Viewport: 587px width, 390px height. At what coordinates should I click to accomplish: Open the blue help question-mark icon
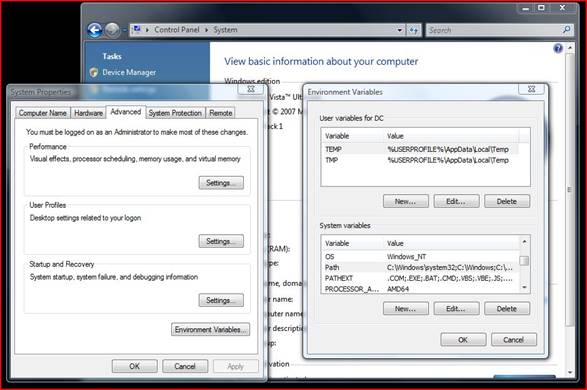(558, 48)
